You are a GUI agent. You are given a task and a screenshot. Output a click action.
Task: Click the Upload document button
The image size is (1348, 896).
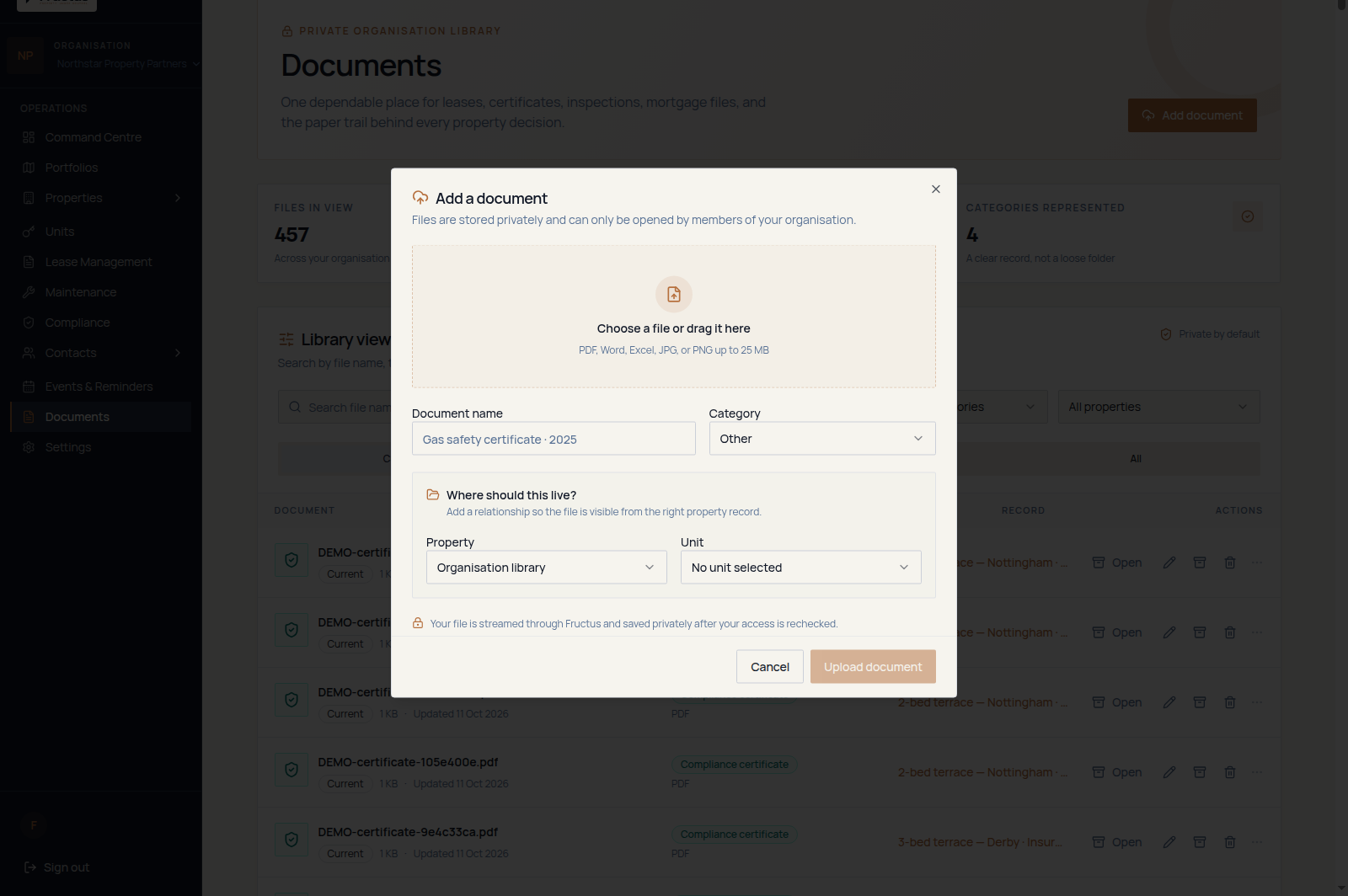873,667
